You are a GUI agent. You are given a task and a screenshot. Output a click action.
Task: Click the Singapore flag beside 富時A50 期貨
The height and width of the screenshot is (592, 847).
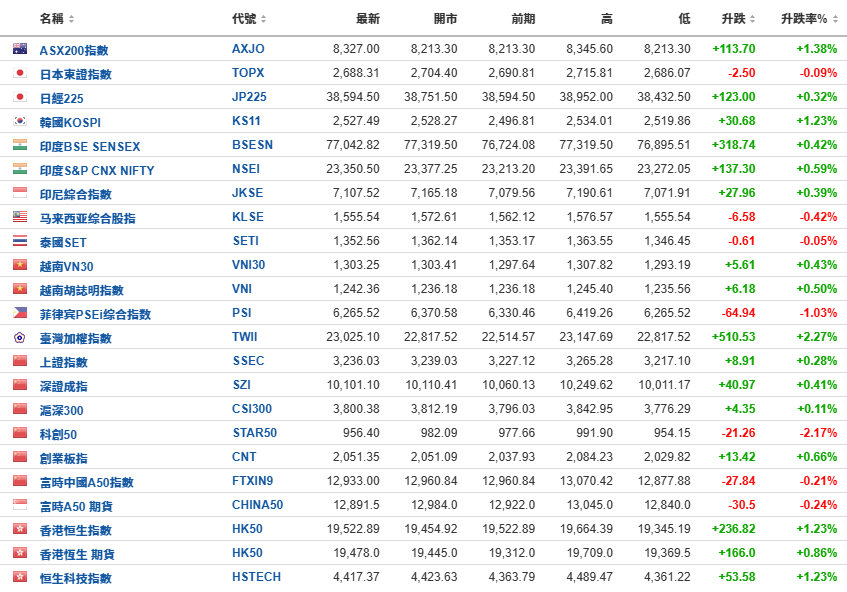[x=19, y=505]
